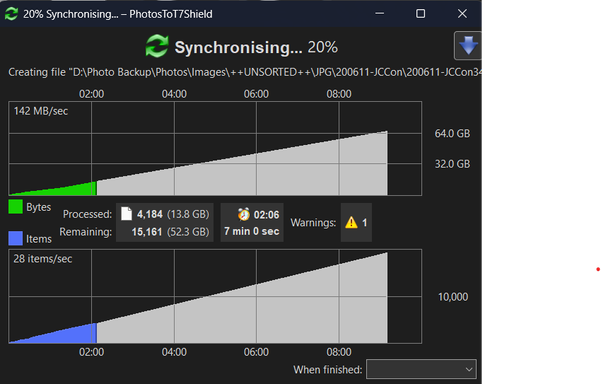The width and height of the screenshot is (601, 384).
Task: Close the synchronisation window
Action: (x=462, y=14)
